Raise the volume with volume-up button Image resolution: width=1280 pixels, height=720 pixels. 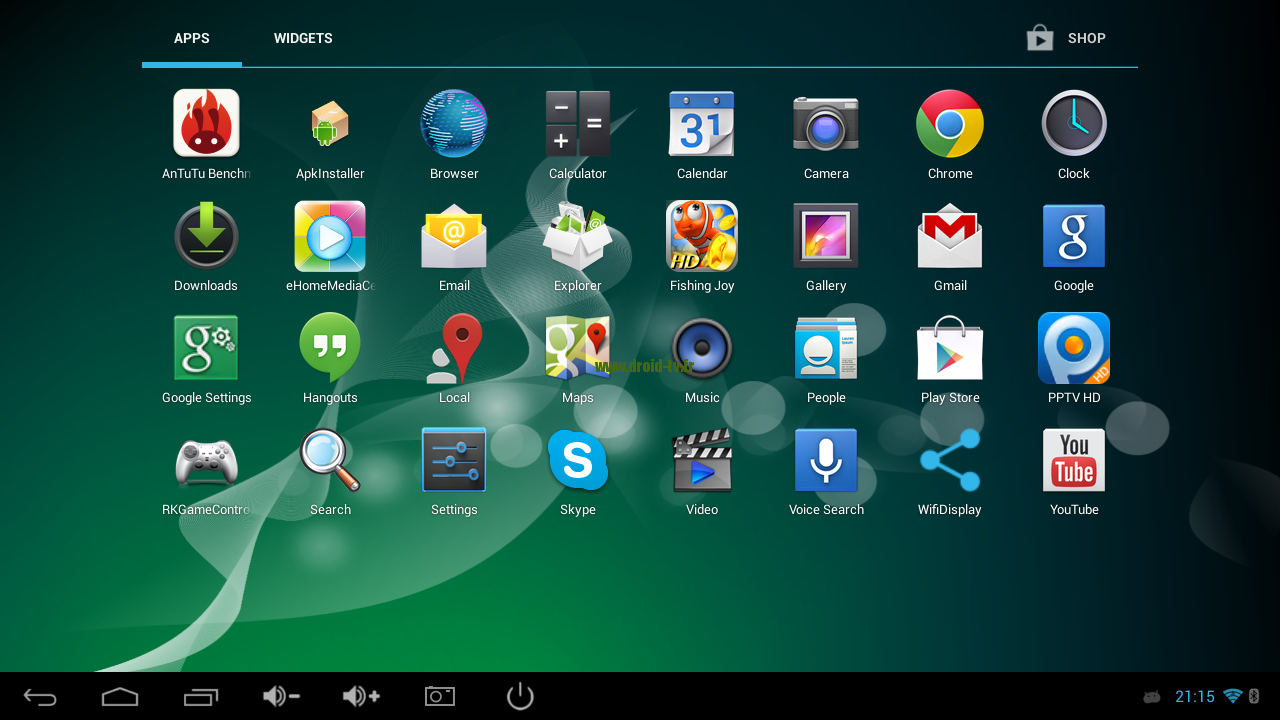click(361, 696)
